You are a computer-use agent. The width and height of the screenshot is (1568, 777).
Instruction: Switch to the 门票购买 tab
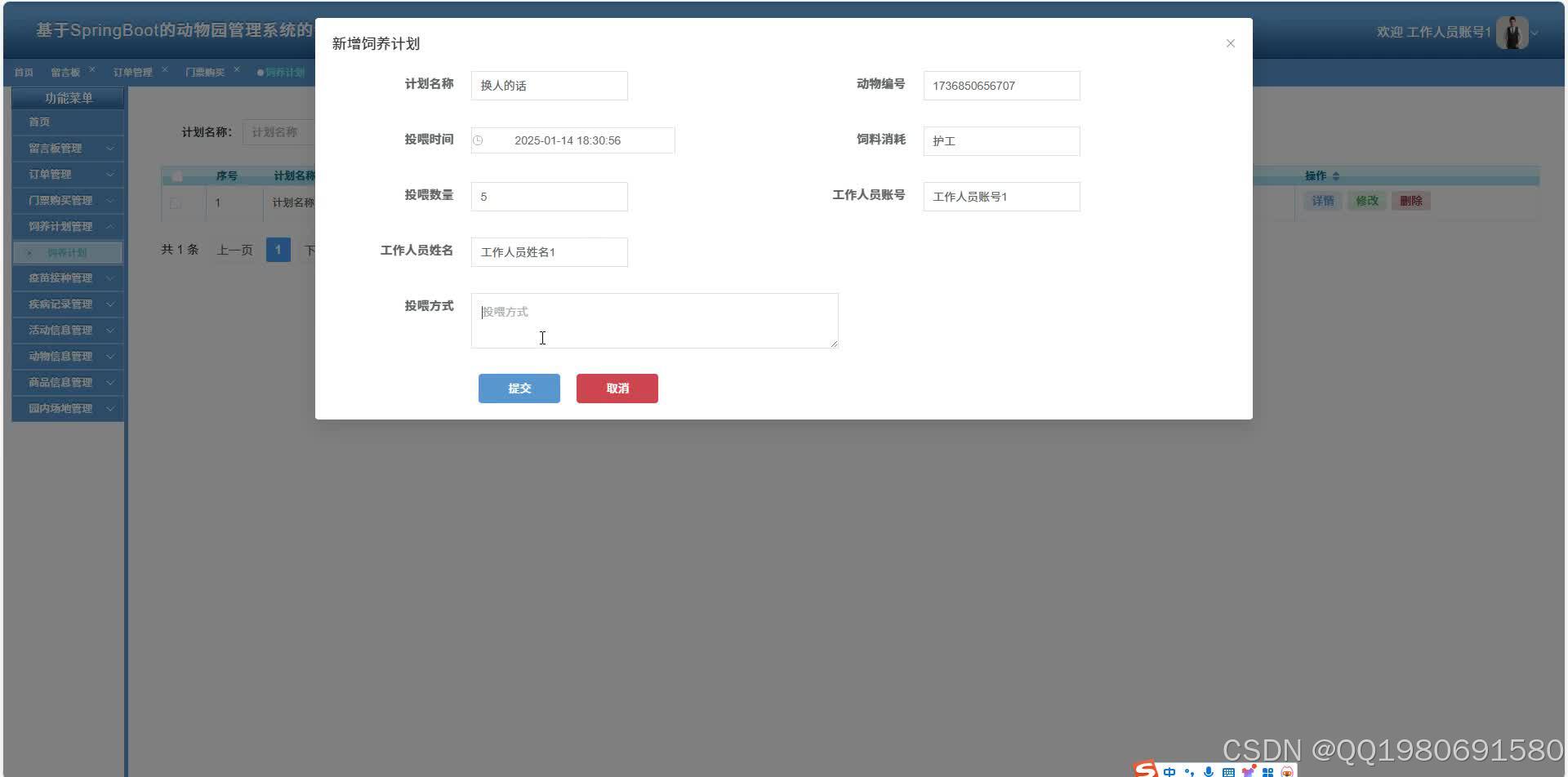[x=204, y=72]
